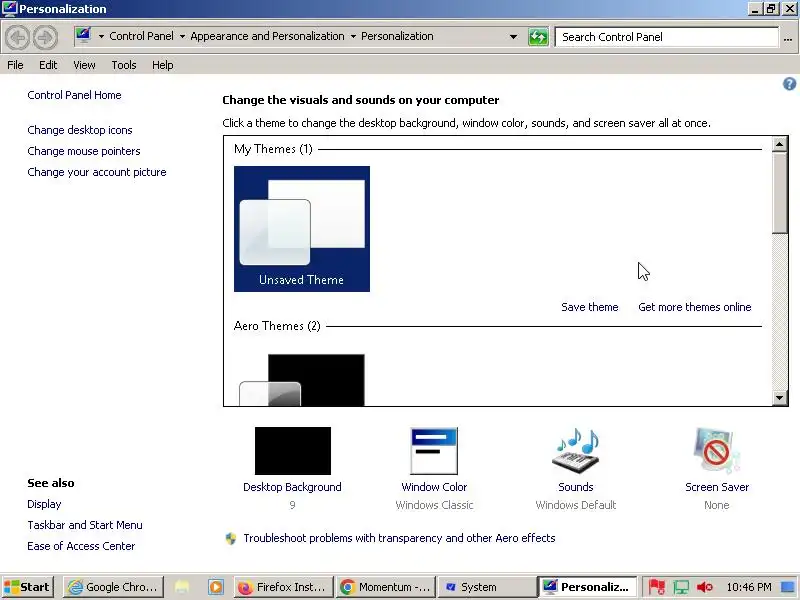This screenshot has height=600, width=800.
Task: Open the address bar history dropdown arrow
Action: click(x=514, y=37)
